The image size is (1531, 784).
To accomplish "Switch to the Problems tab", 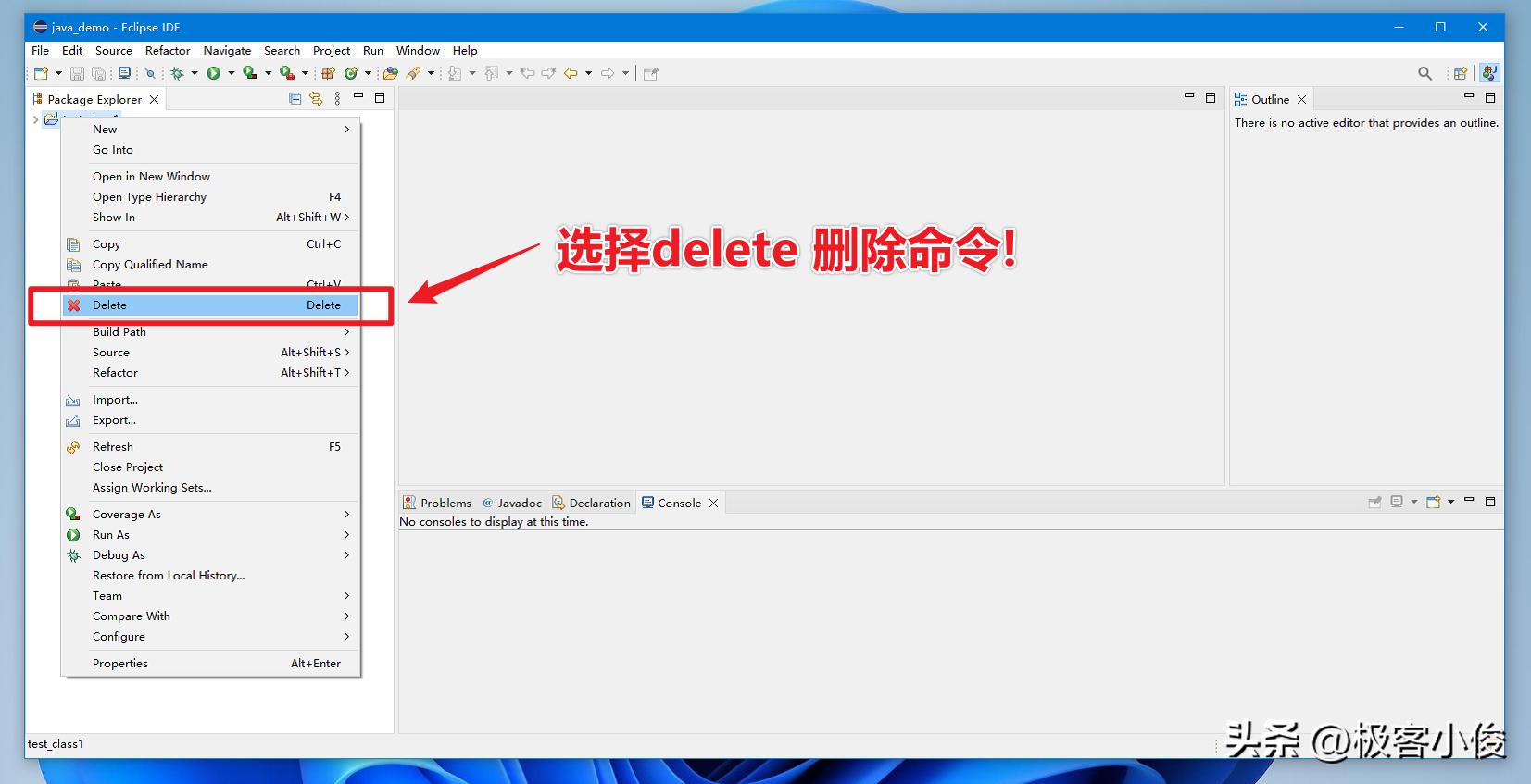I will point(437,503).
